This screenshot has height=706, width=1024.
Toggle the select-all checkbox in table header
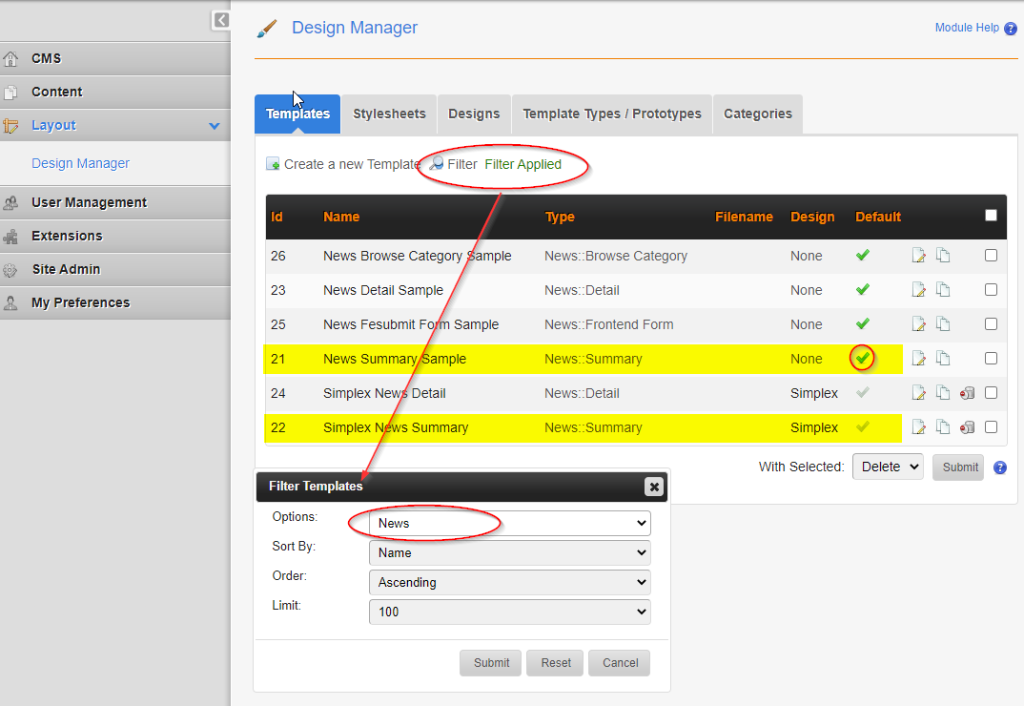991,215
